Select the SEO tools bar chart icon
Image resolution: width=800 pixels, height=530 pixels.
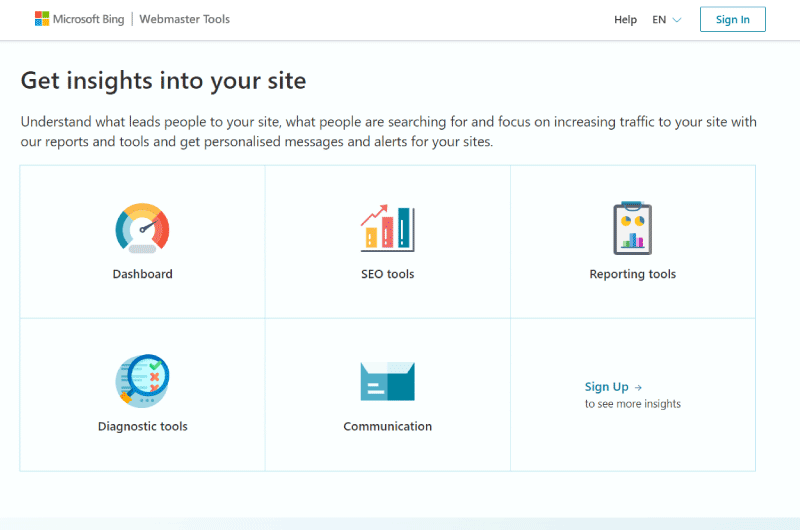(x=388, y=228)
